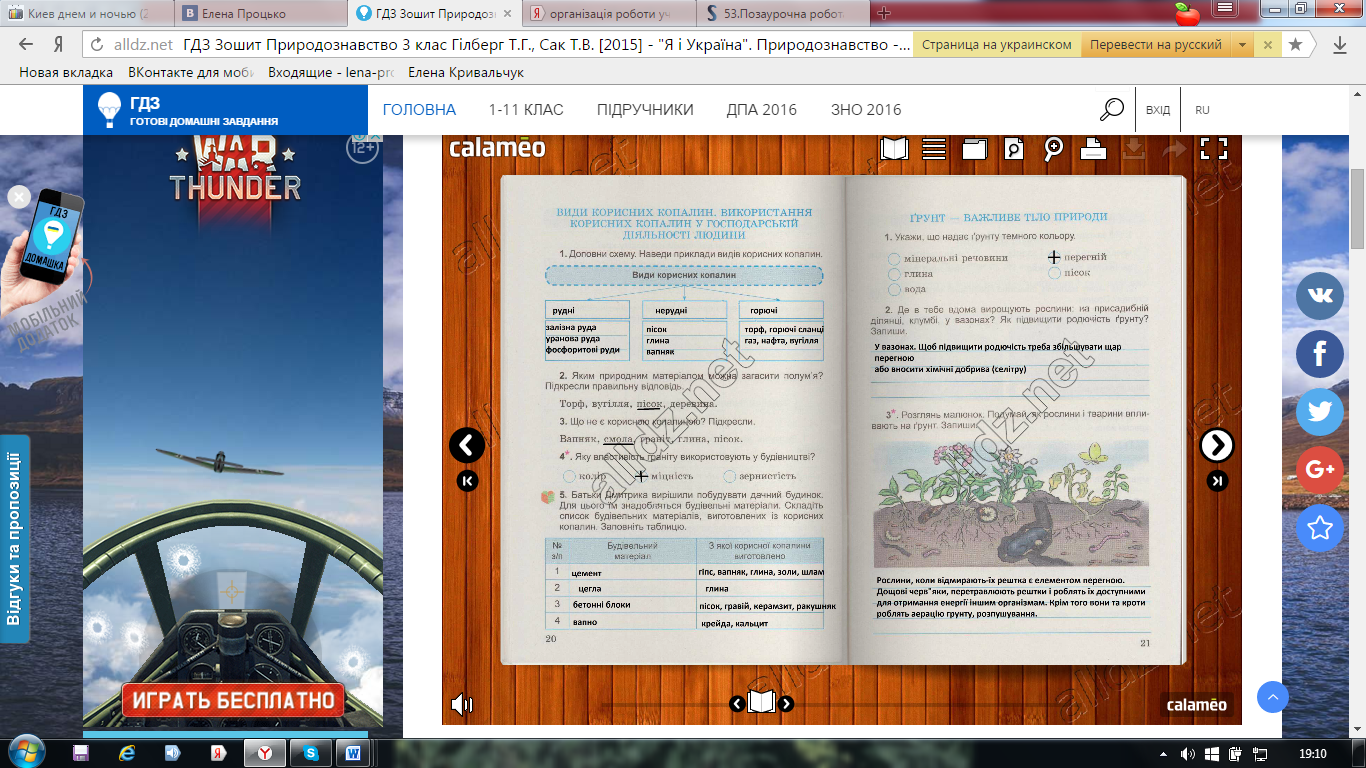Click the Перевести на русский button
This screenshot has width=1366, height=768.
1155,45
